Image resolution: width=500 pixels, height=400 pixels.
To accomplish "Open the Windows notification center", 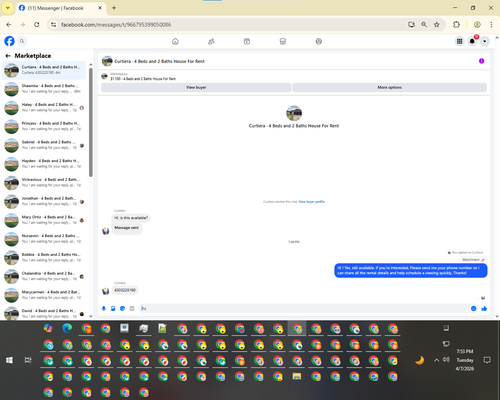I will pyautogui.click(x=487, y=360).
